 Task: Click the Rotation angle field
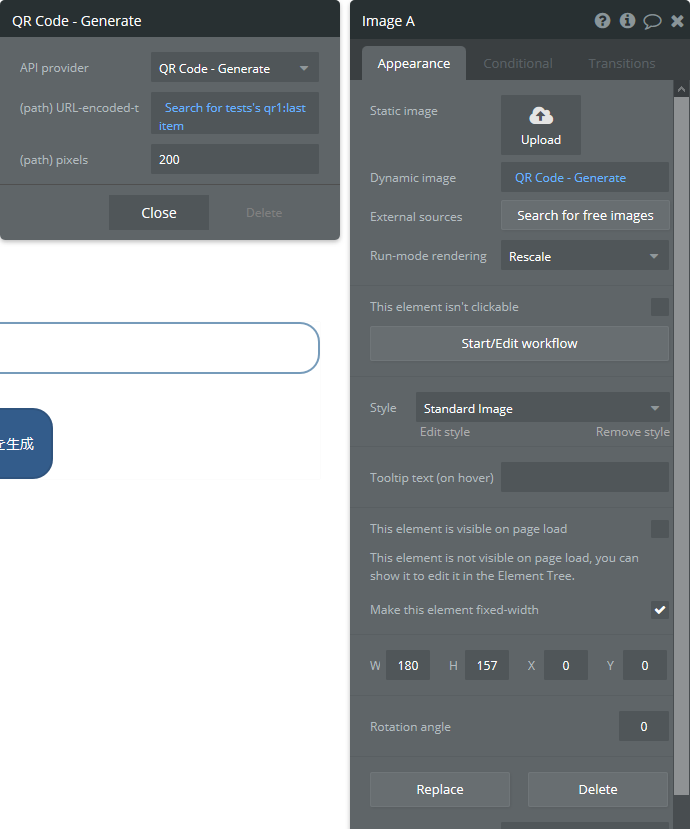643,726
